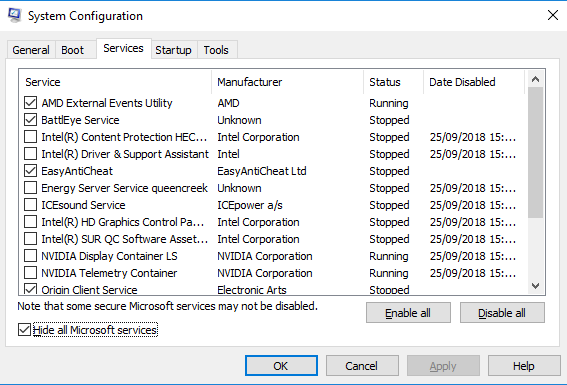Click the services list scroll up arrow
Viewport: 567px width, 385px height.
click(536, 79)
